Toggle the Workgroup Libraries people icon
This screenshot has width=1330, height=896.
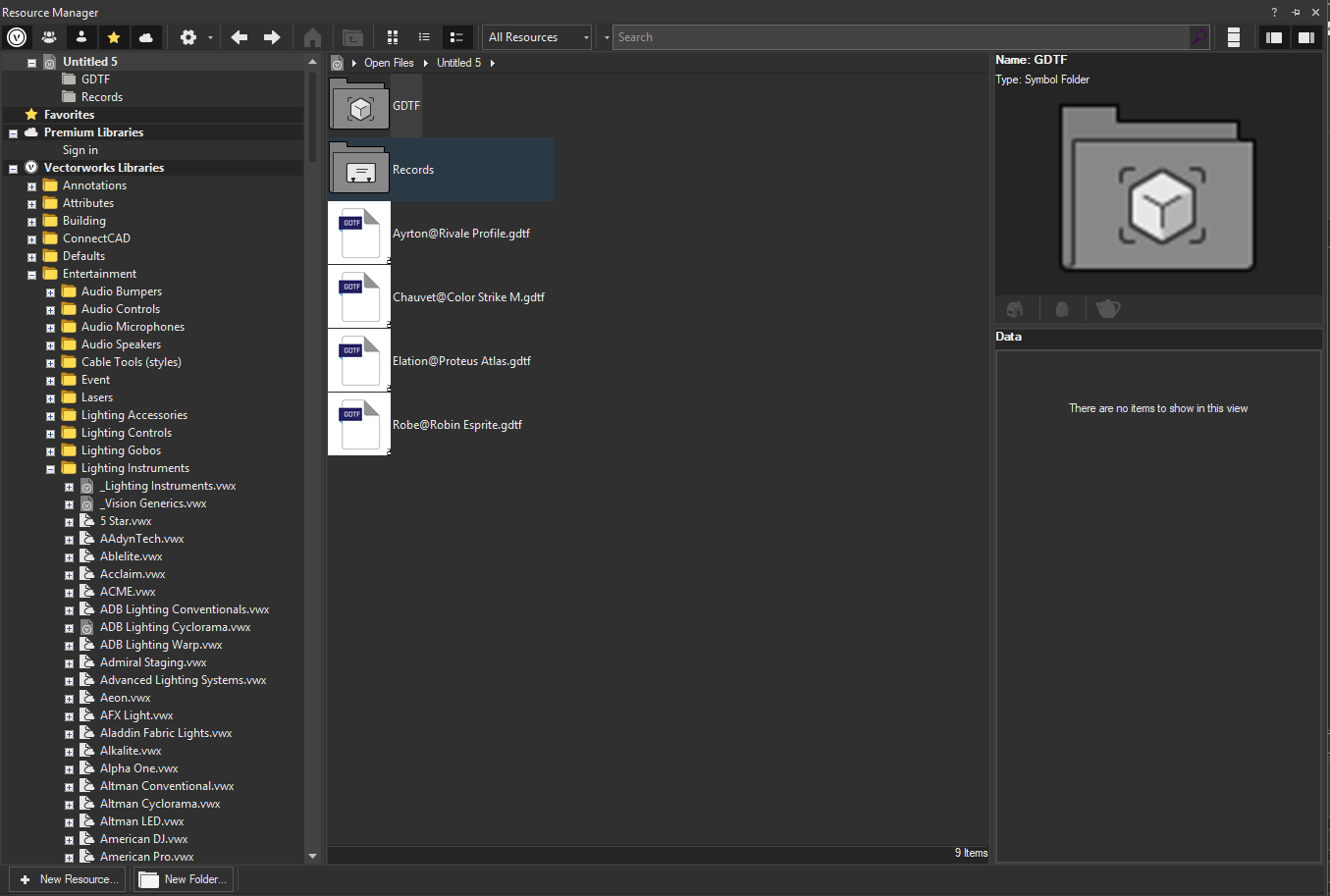click(x=49, y=37)
